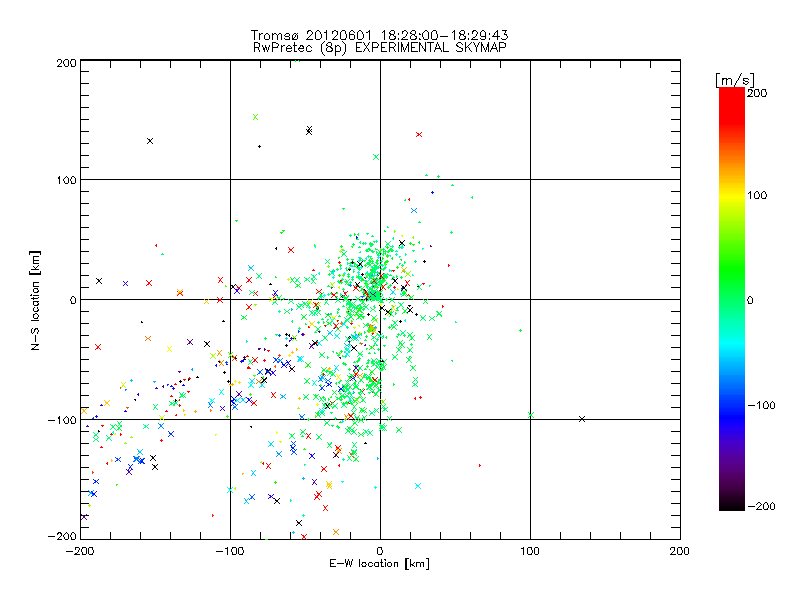Click the colorbar label 100
Screen dimensions: 800x600
[757, 195]
